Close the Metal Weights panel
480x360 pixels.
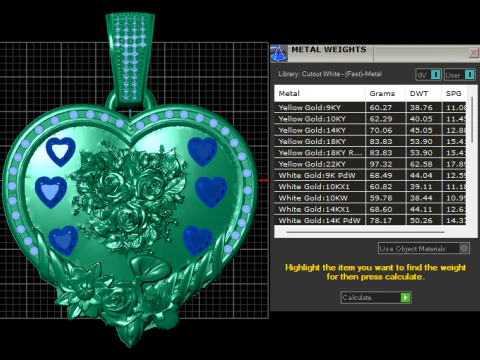point(473,53)
